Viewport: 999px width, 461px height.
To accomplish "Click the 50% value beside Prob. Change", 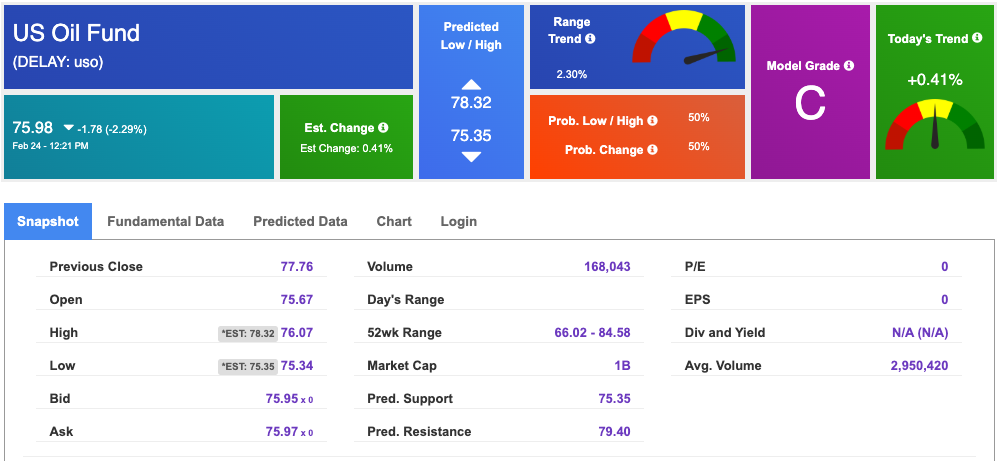I will coord(699,146).
